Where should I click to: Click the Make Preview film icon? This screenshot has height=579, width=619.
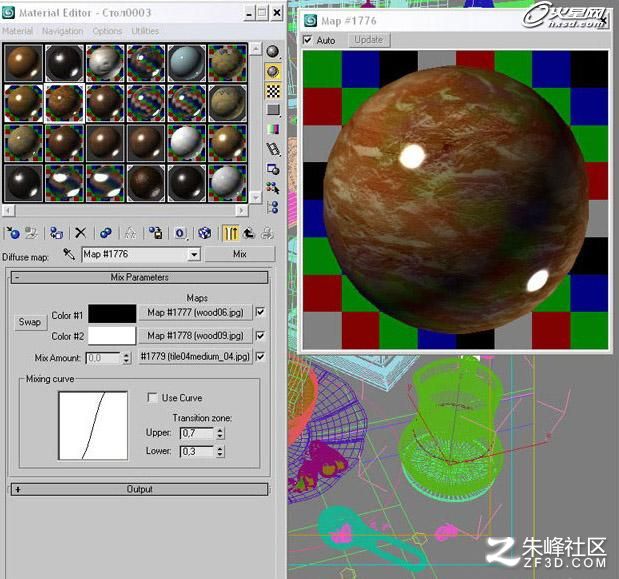click(273, 149)
